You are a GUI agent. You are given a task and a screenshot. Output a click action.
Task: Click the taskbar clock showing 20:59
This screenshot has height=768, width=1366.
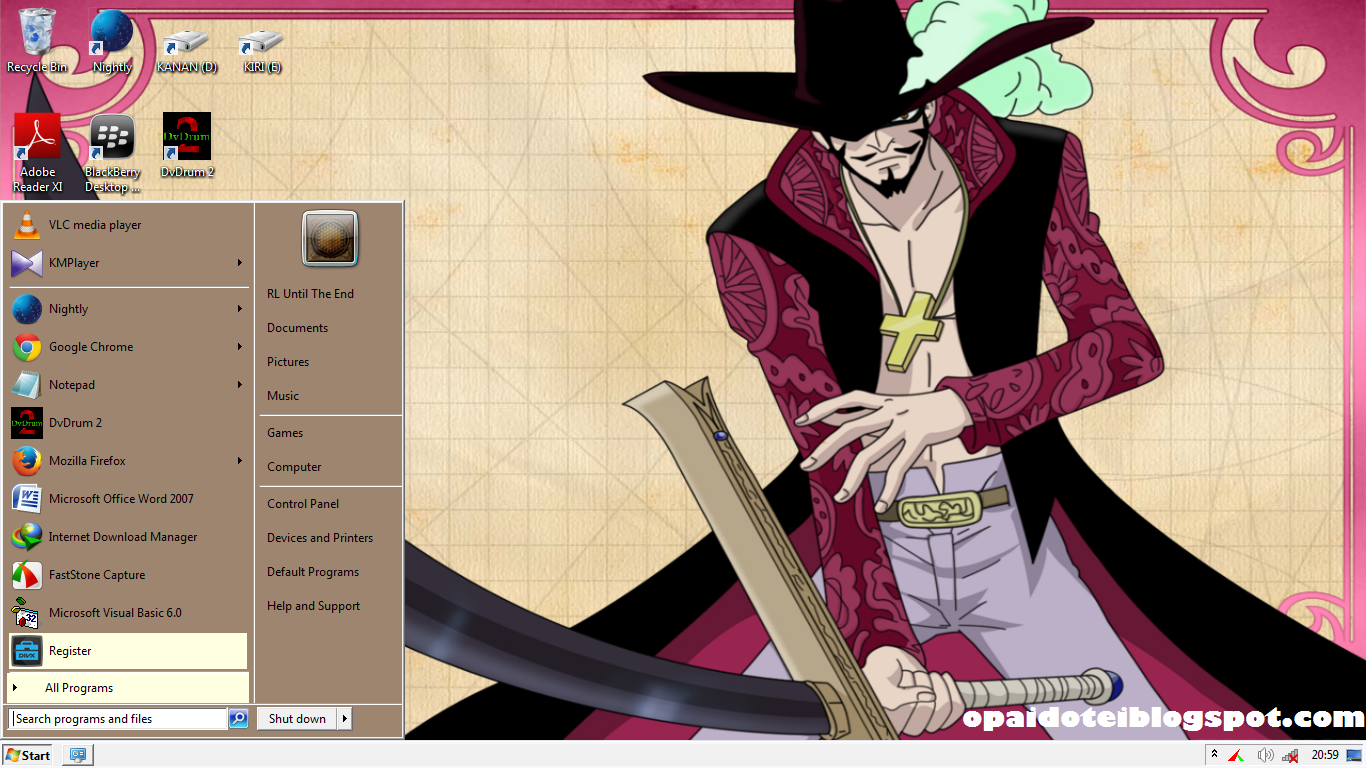[x=1325, y=755]
